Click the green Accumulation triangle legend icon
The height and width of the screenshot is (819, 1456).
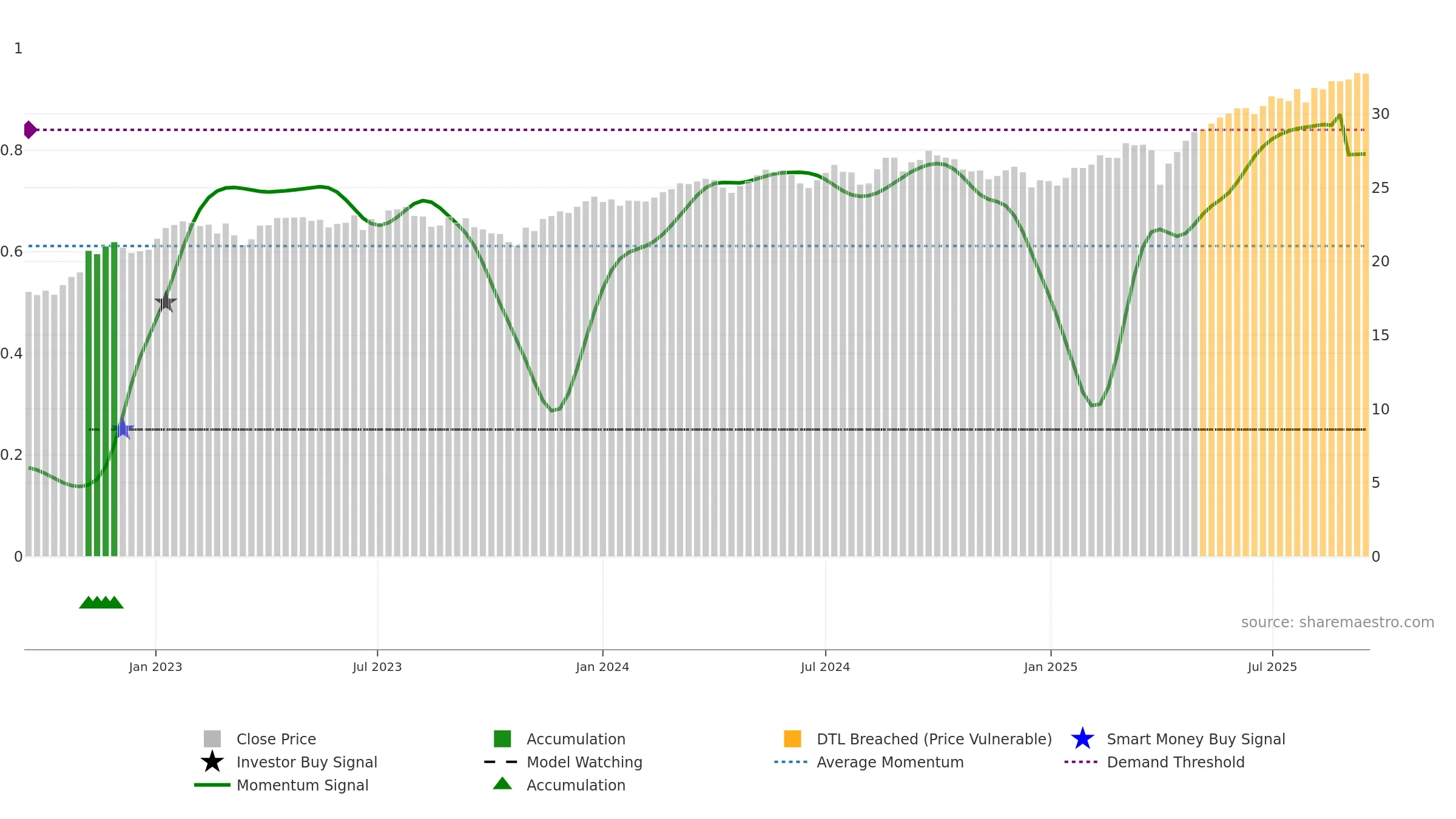tap(502, 783)
